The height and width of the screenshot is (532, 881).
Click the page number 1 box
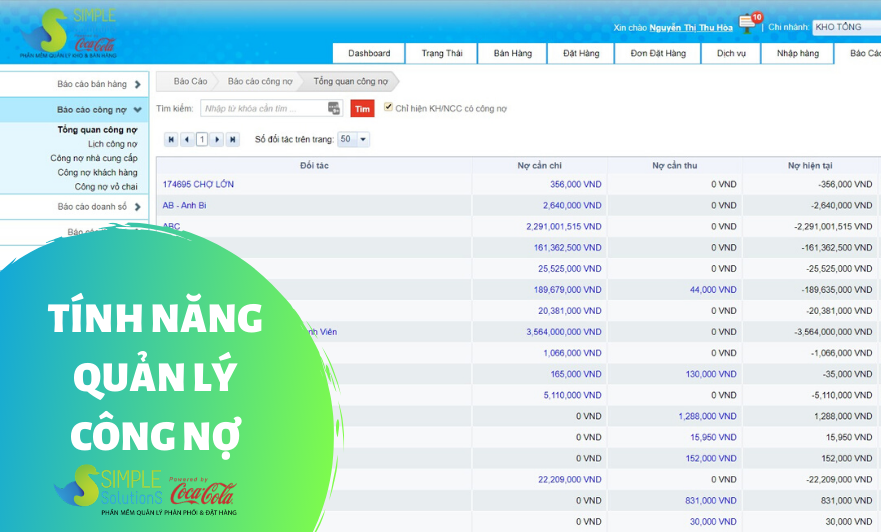[x=202, y=139]
